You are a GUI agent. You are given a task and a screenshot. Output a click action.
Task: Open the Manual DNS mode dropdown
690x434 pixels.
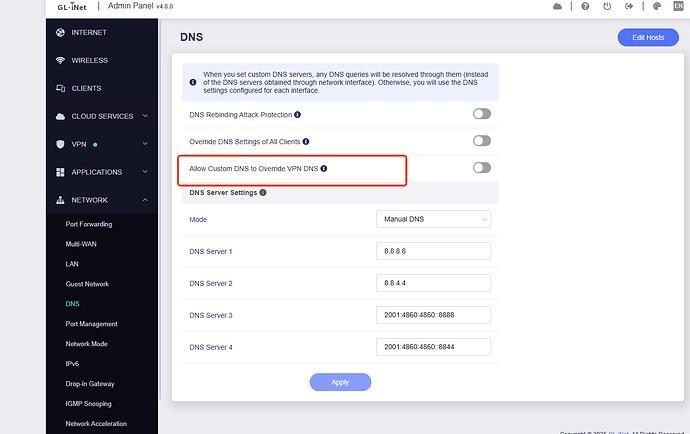pos(433,219)
